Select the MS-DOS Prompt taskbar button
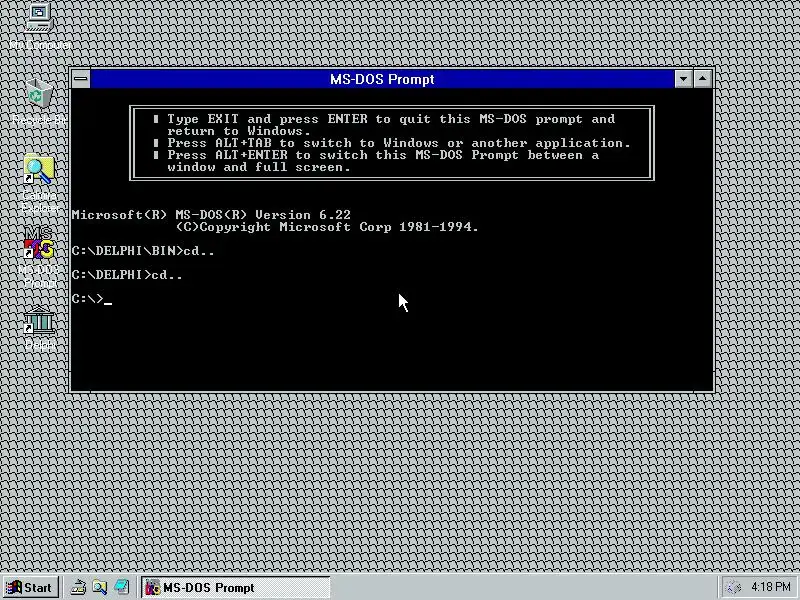 236,587
